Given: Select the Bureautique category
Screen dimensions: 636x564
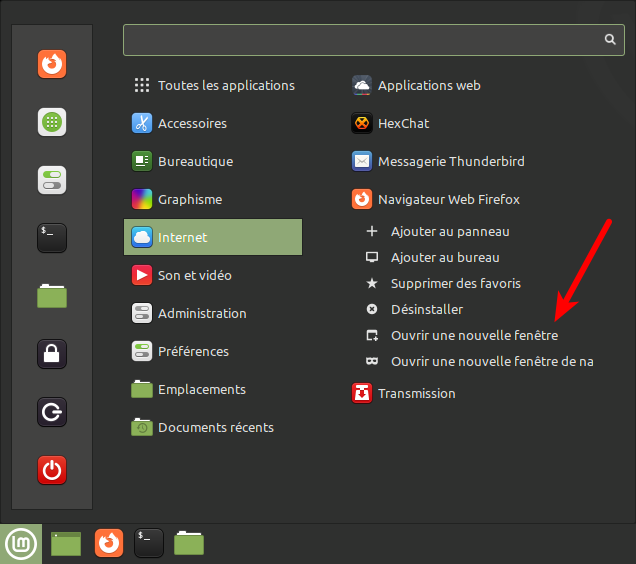Looking at the screenshot, I should (213, 161).
